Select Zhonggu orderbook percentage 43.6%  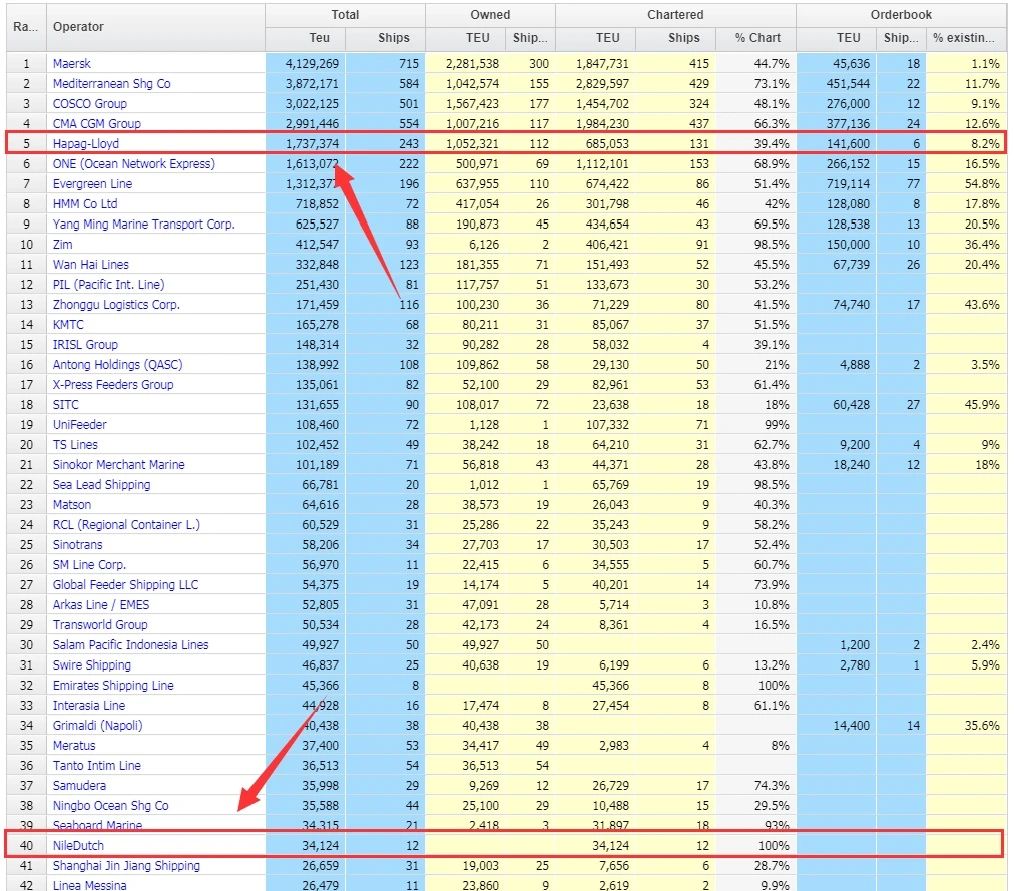(x=982, y=305)
